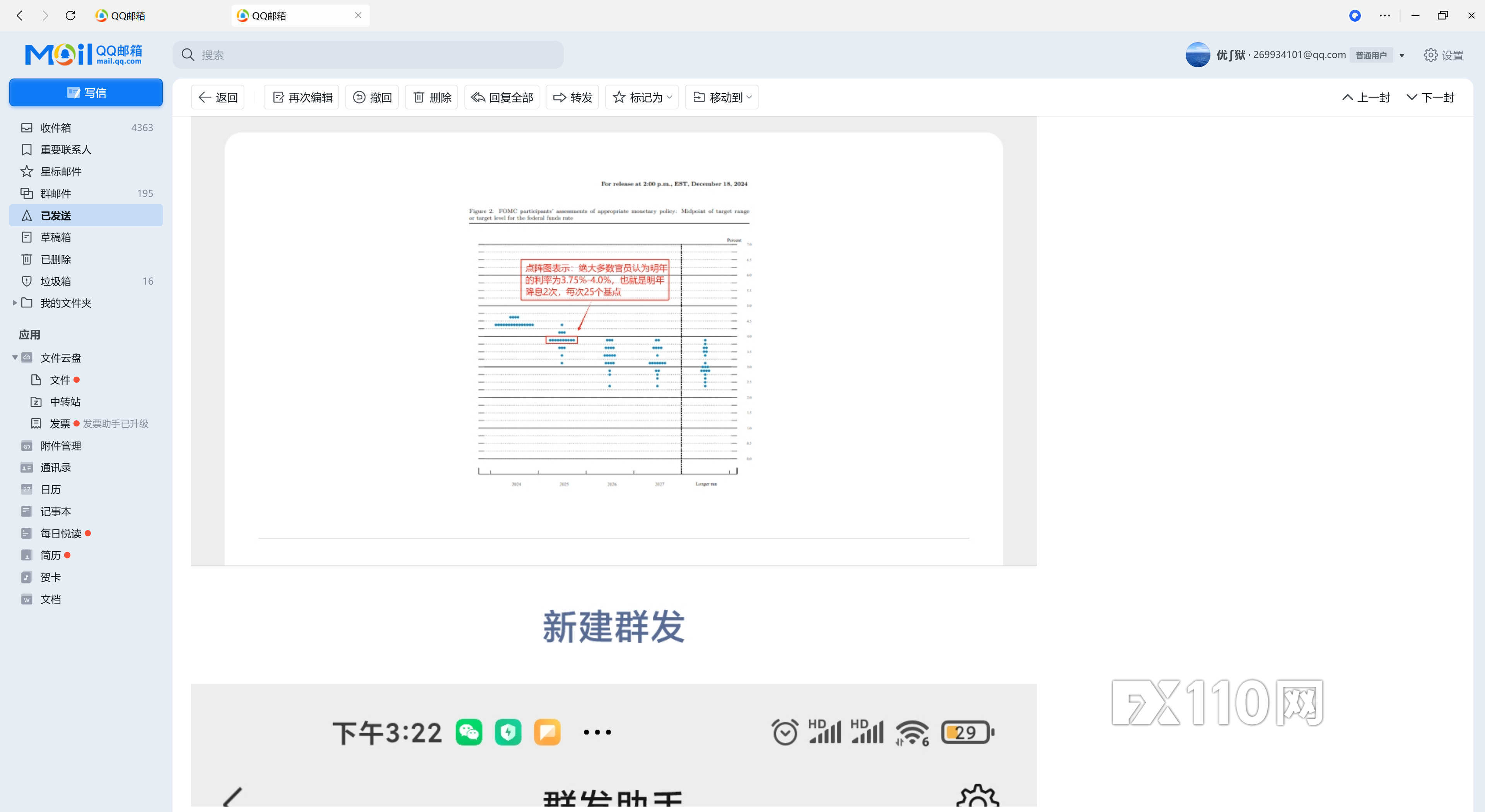Go to 上一封 previous email
The image size is (1485, 812).
point(1366,97)
